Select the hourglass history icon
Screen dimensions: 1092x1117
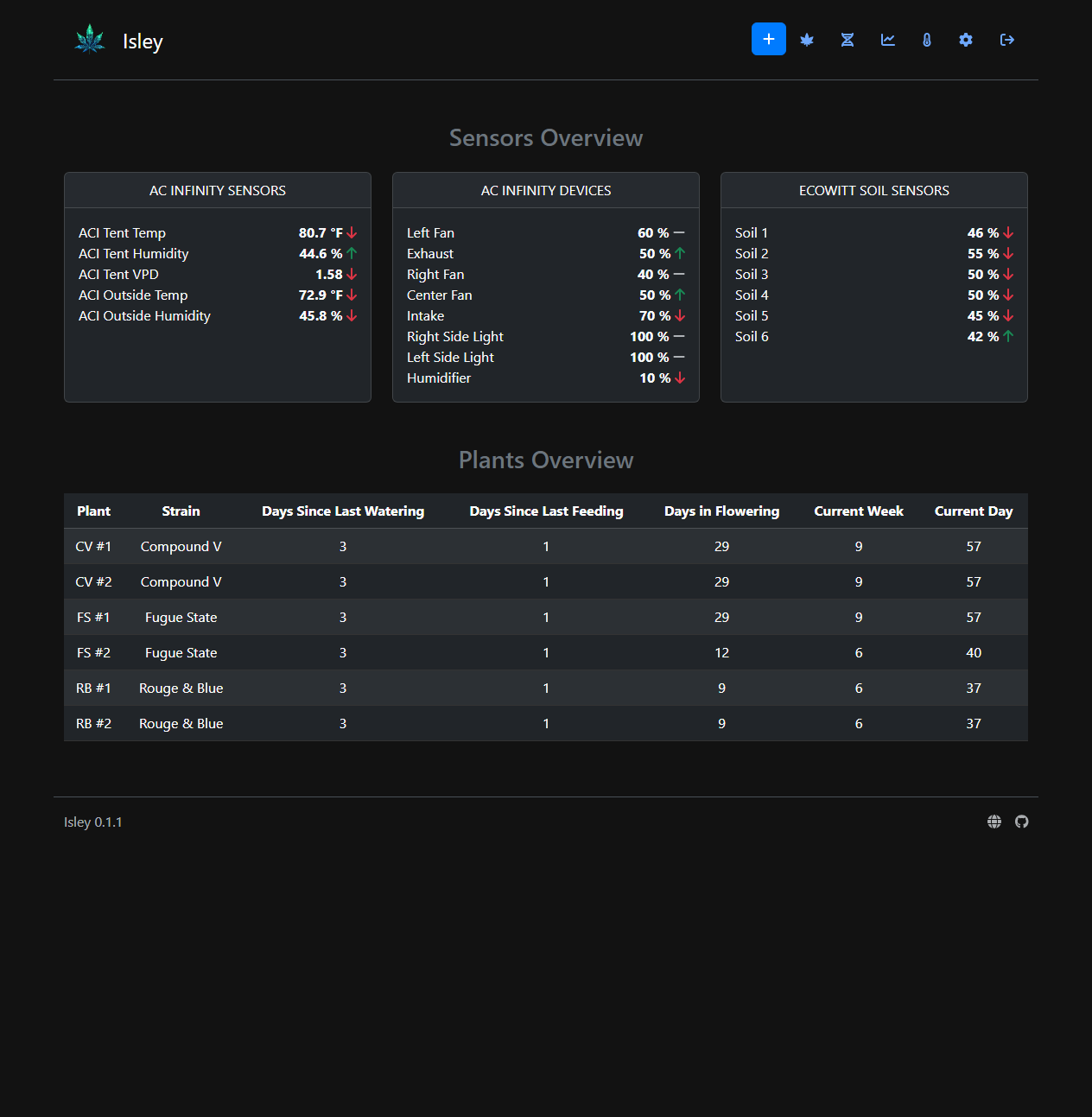pyautogui.click(x=847, y=39)
